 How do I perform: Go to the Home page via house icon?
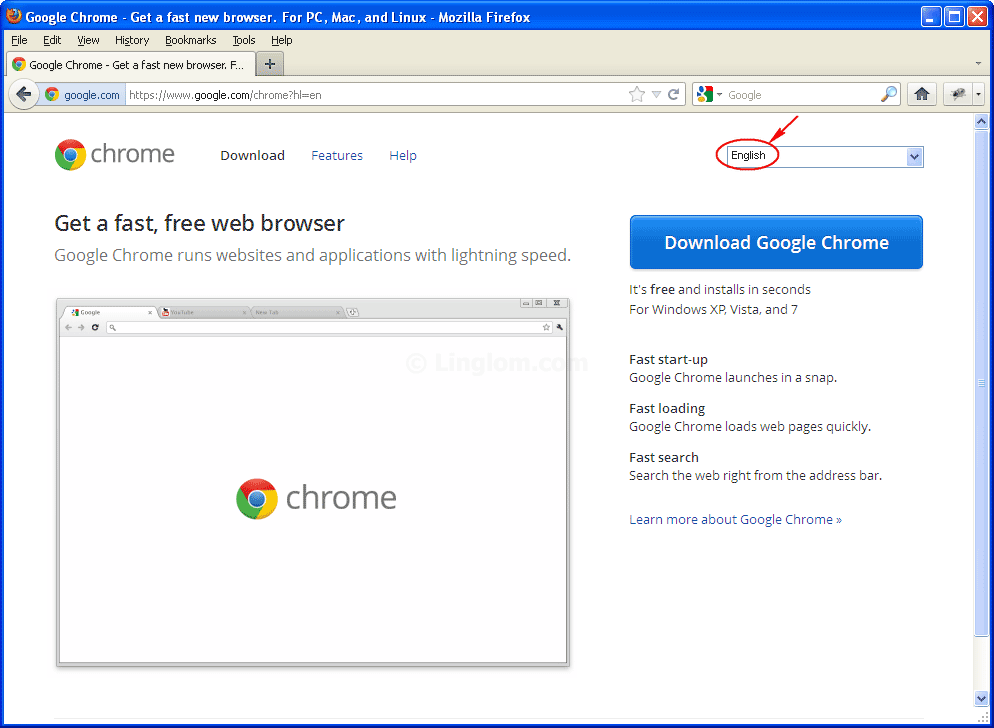coord(922,94)
